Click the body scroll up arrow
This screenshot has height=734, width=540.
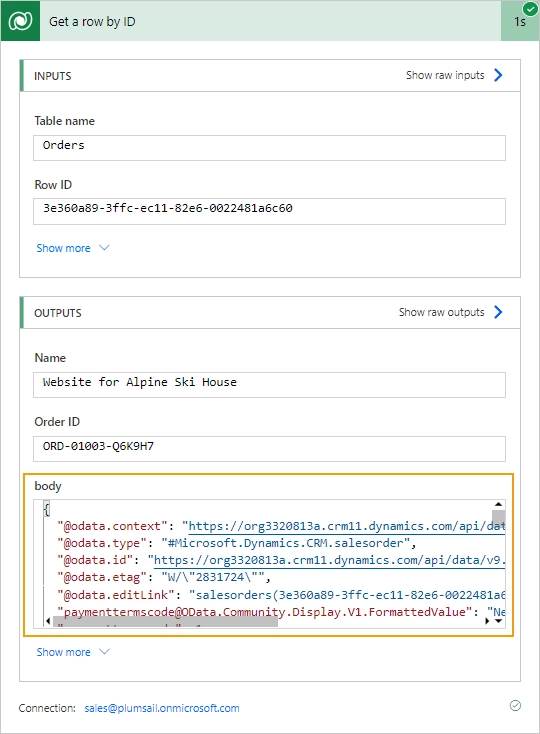click(x=498, y=504)
